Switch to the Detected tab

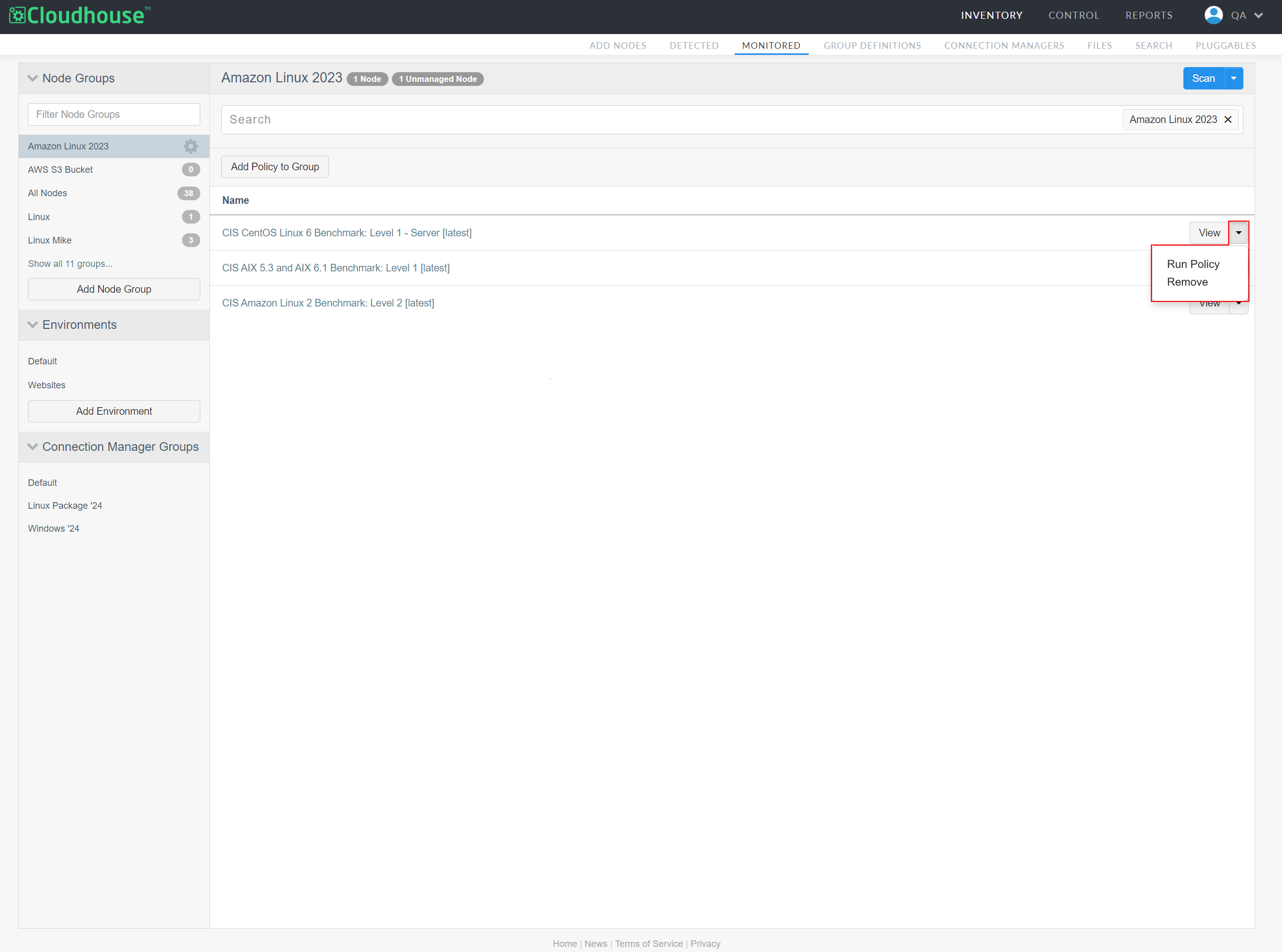[694, 46]
